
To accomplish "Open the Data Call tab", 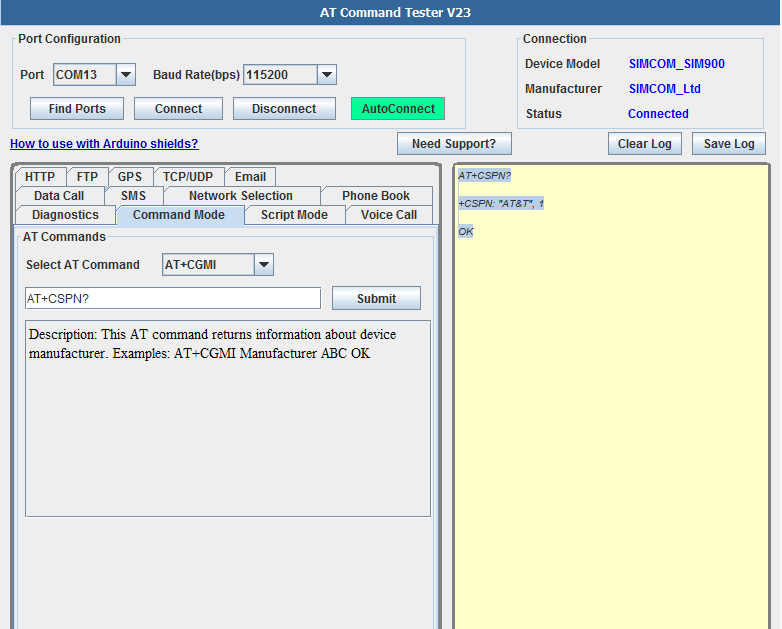I will pos(59,196).
